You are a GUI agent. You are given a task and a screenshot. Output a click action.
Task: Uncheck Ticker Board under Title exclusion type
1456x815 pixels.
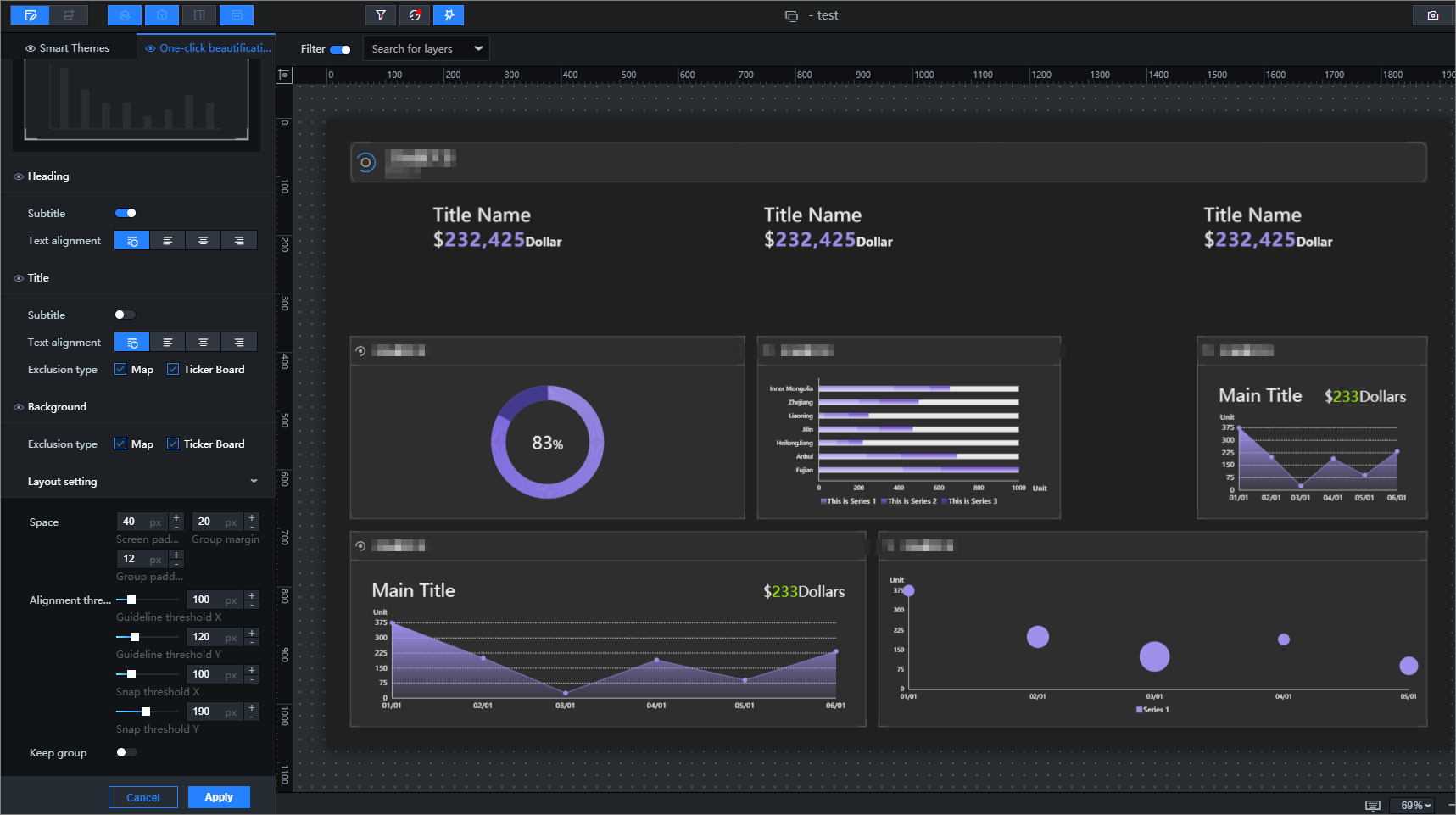pyautogui.click(x=173, y=369)
